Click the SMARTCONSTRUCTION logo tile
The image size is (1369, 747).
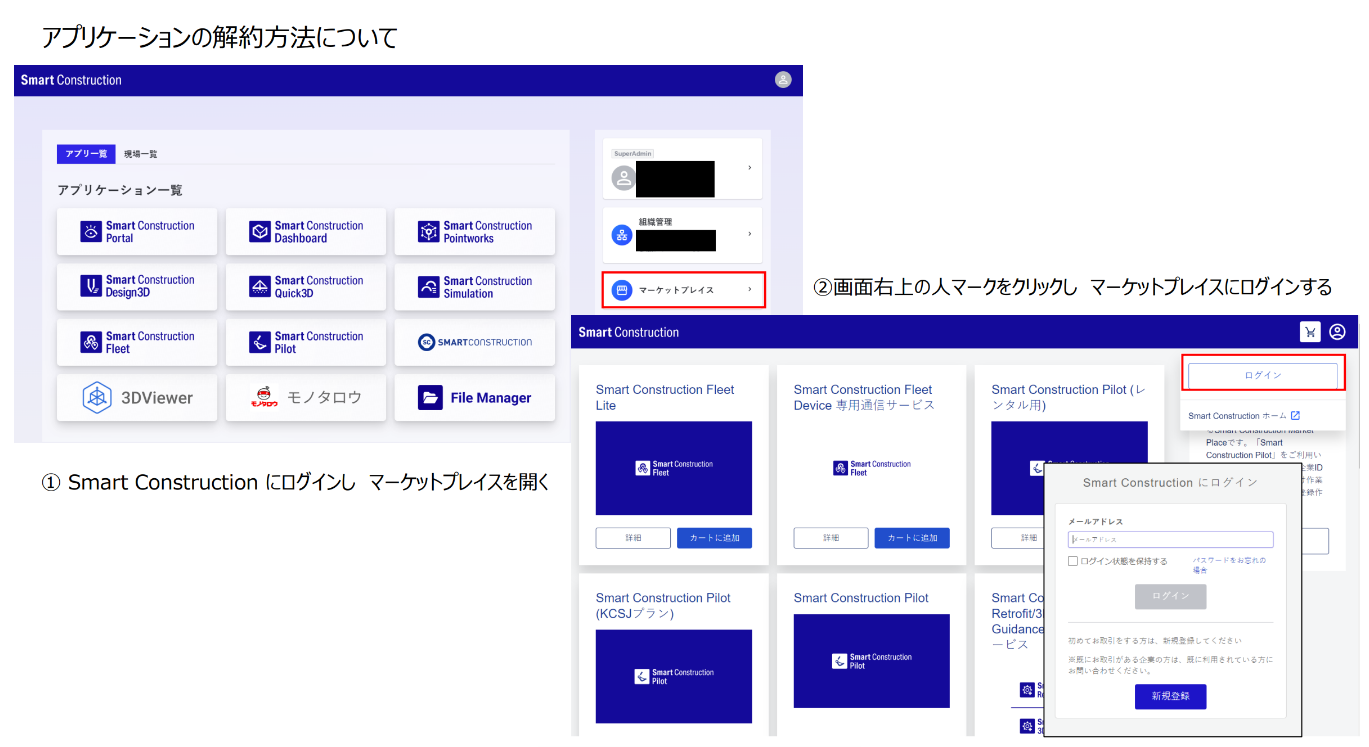475,342
